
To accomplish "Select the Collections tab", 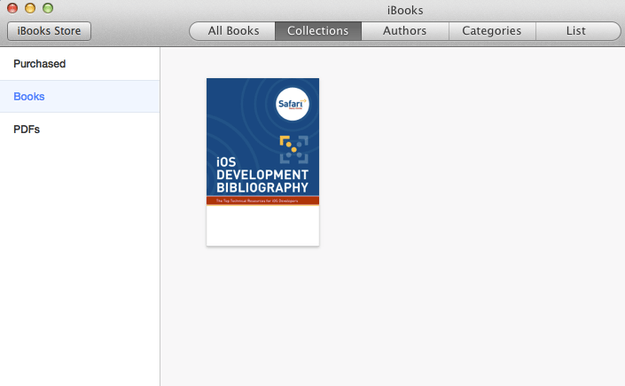I will [318, 31].
